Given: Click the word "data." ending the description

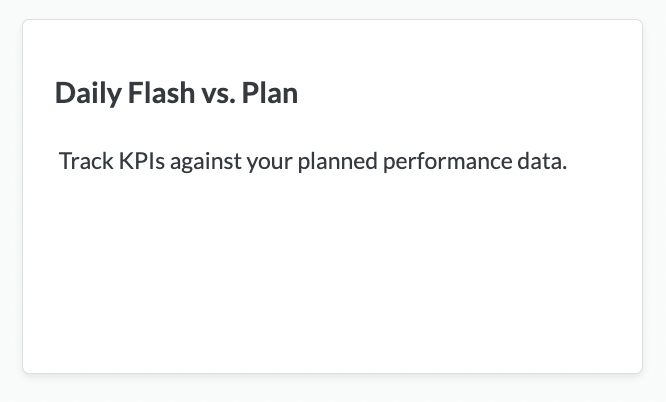Looking at the screenshot, I should [541, 161].
